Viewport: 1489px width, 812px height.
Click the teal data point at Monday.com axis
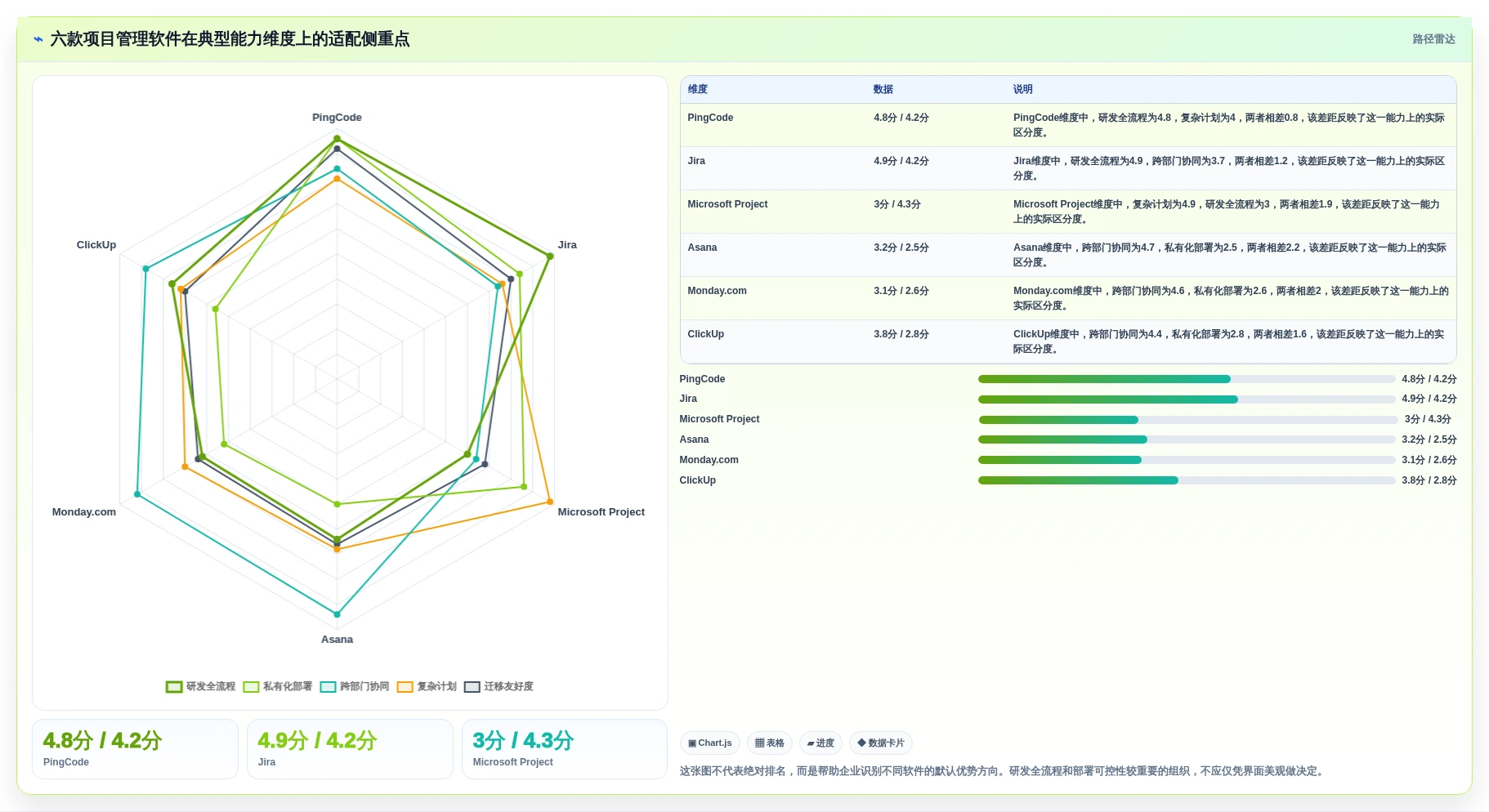(x=137, y=494)
